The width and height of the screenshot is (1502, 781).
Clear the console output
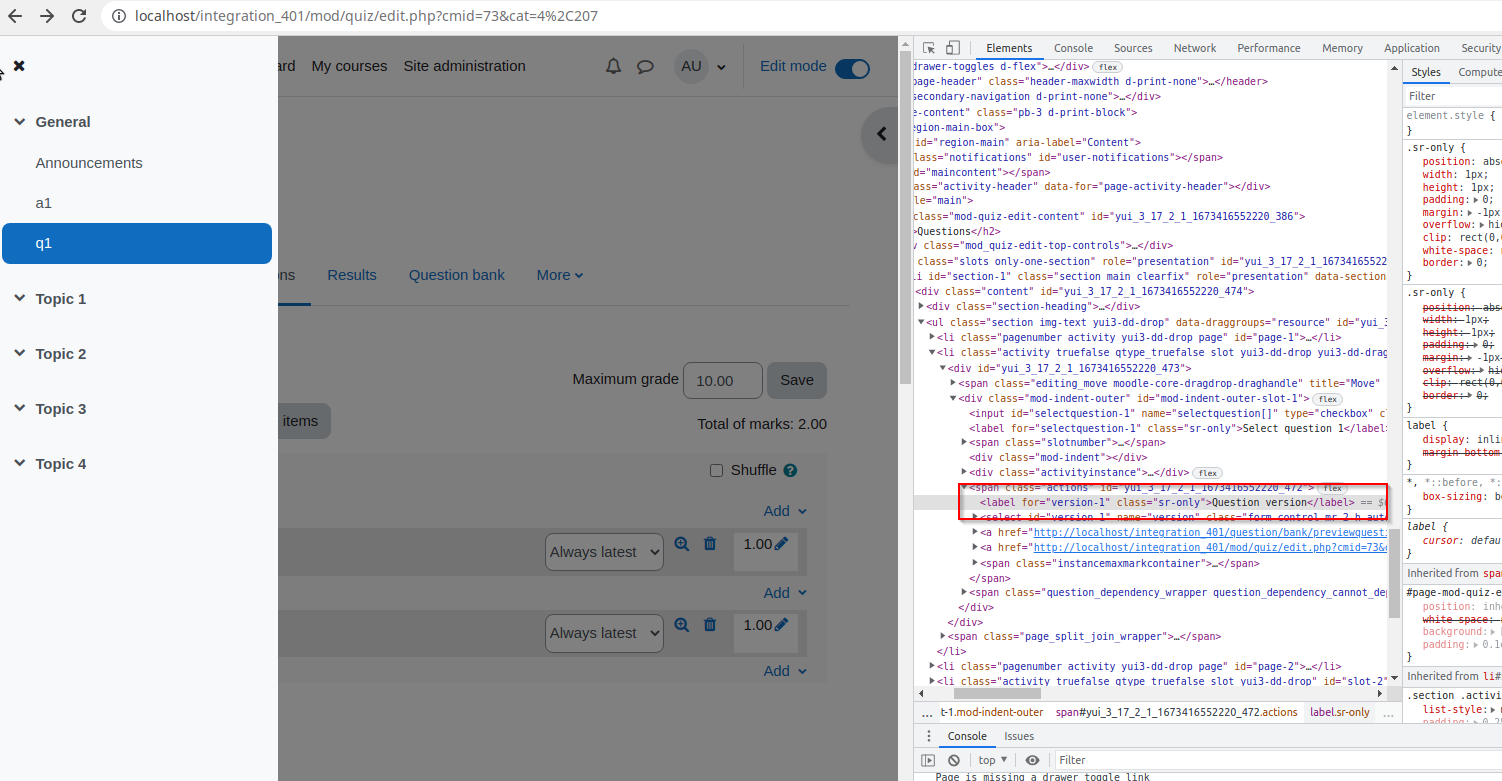[x=954, y=760]
